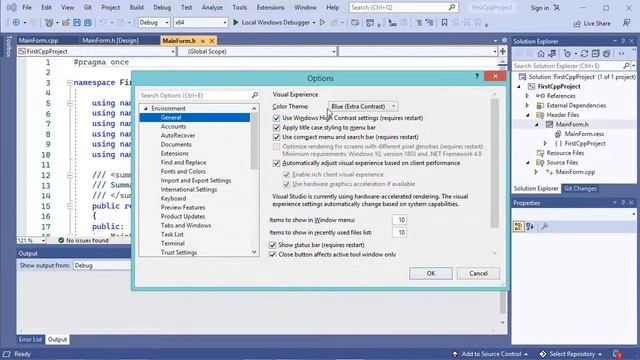Viewport: 640px width, 360px height.
Task: Click the search magnifier in Options search box
Action: [255, 95]
